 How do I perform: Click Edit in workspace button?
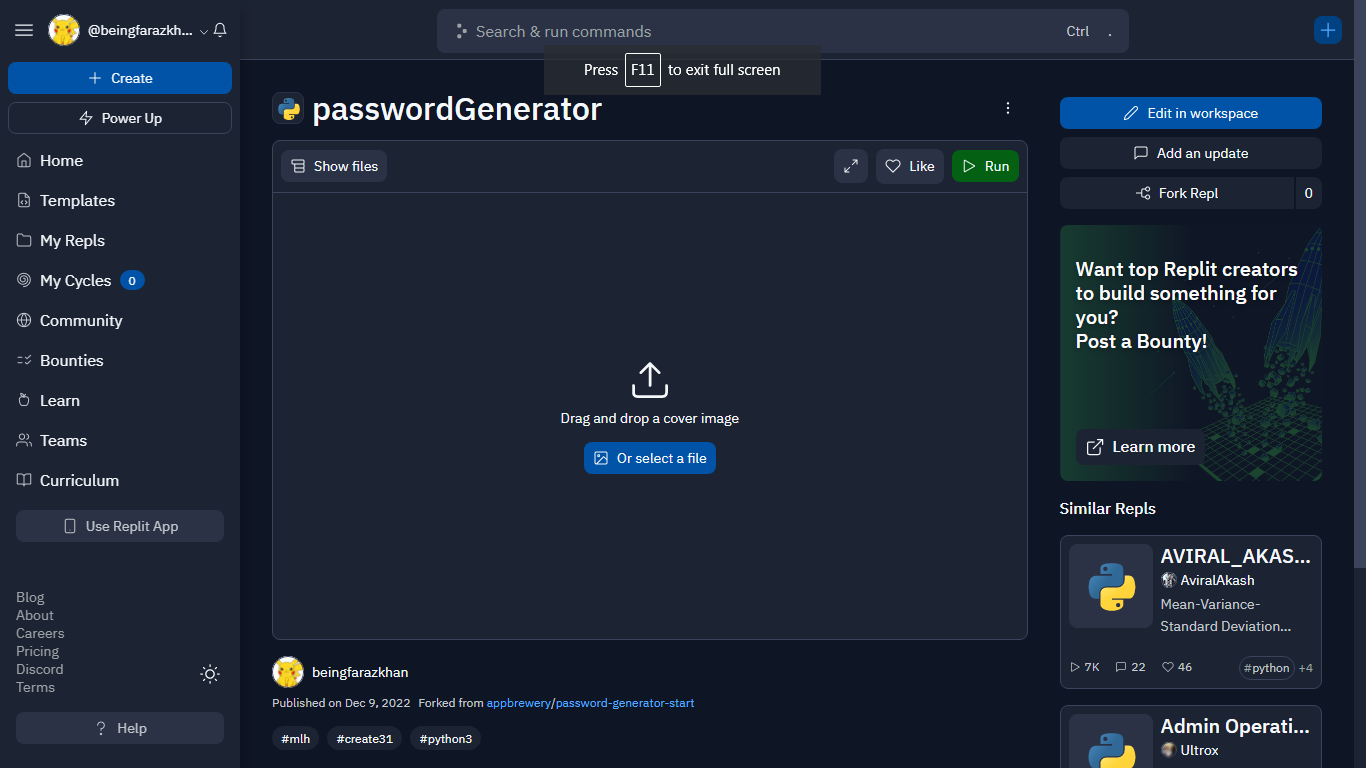[x=1191, y=113]
